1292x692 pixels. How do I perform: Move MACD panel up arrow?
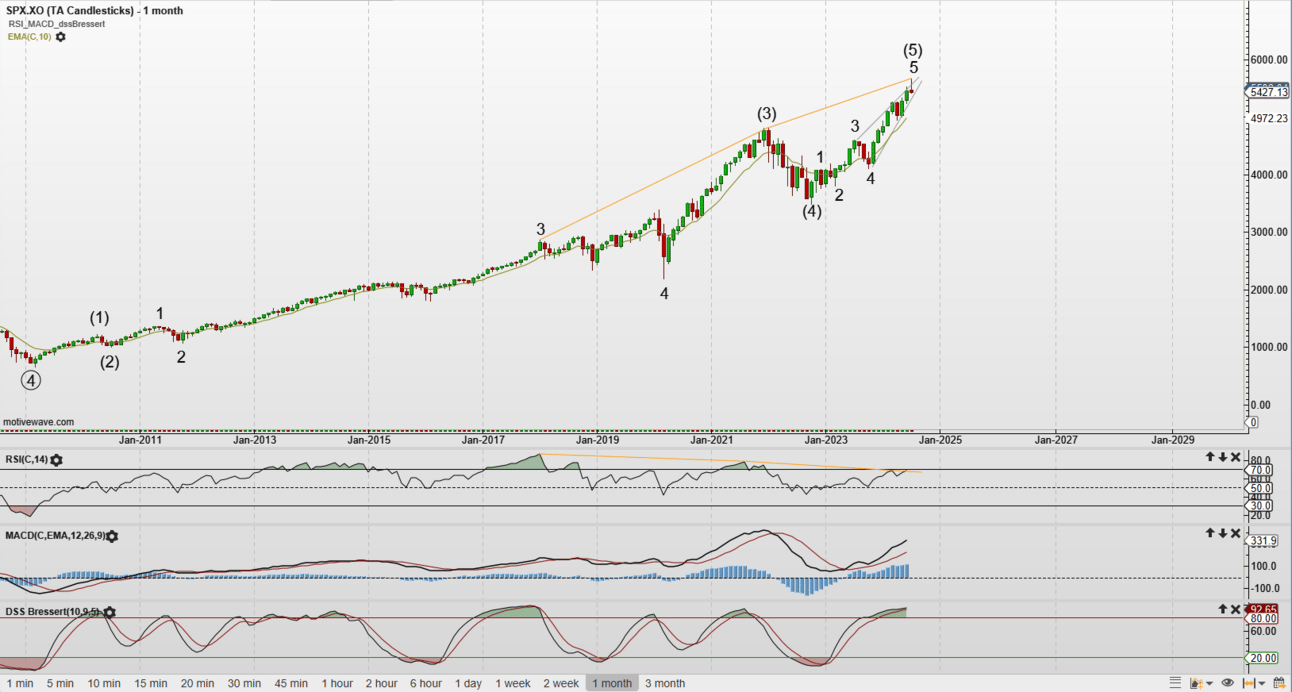1208,533
